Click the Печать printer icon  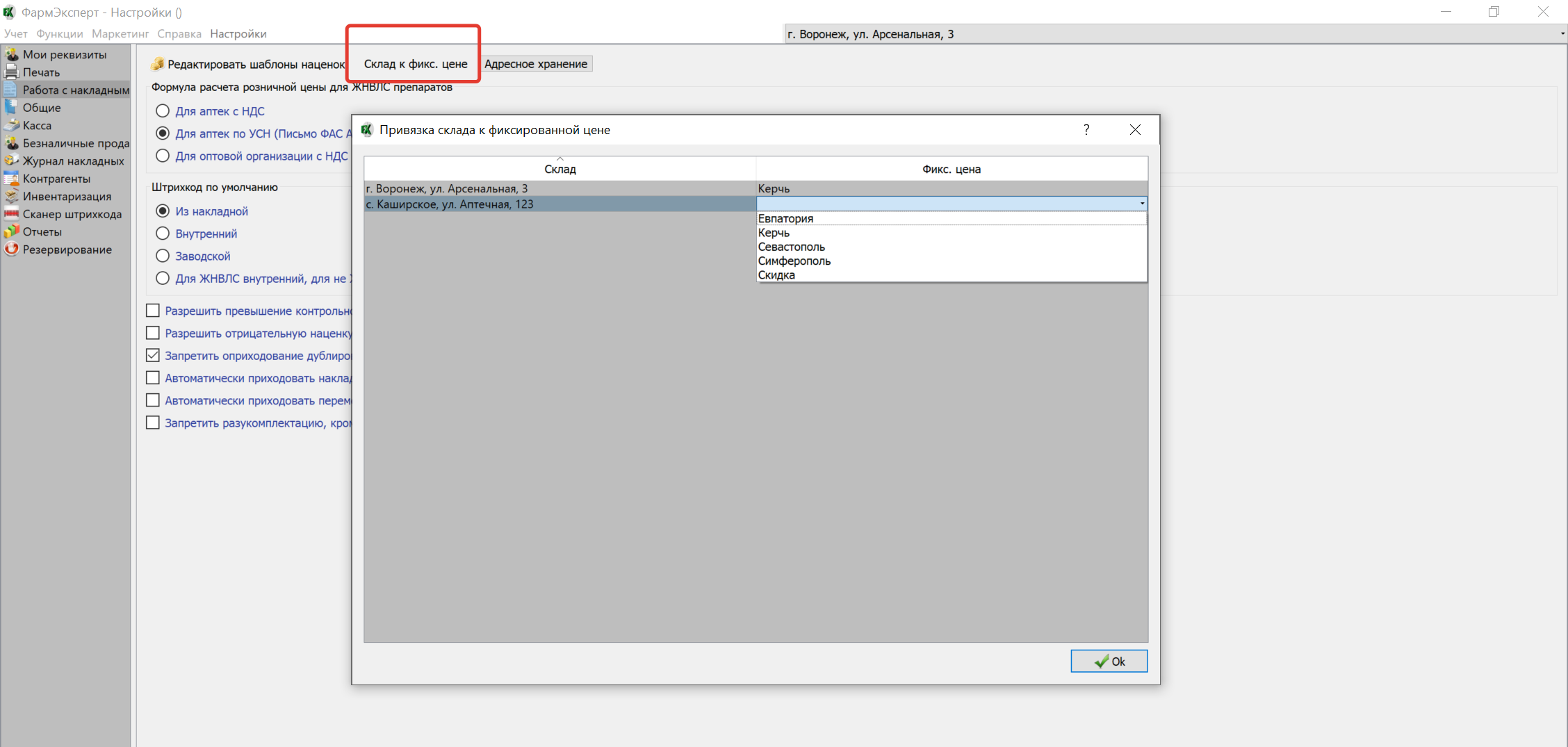pyautogui.click(x=12, y=72)
